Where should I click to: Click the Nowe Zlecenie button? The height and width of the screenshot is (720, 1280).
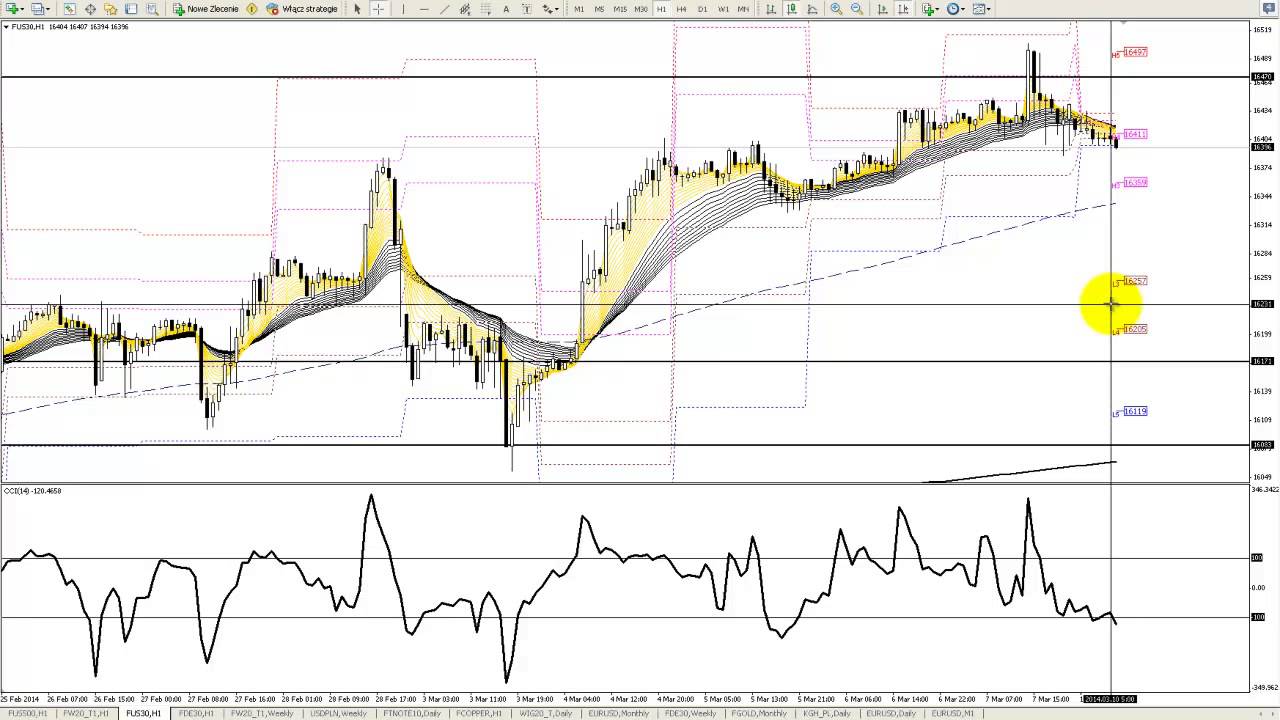coord(206,9)
